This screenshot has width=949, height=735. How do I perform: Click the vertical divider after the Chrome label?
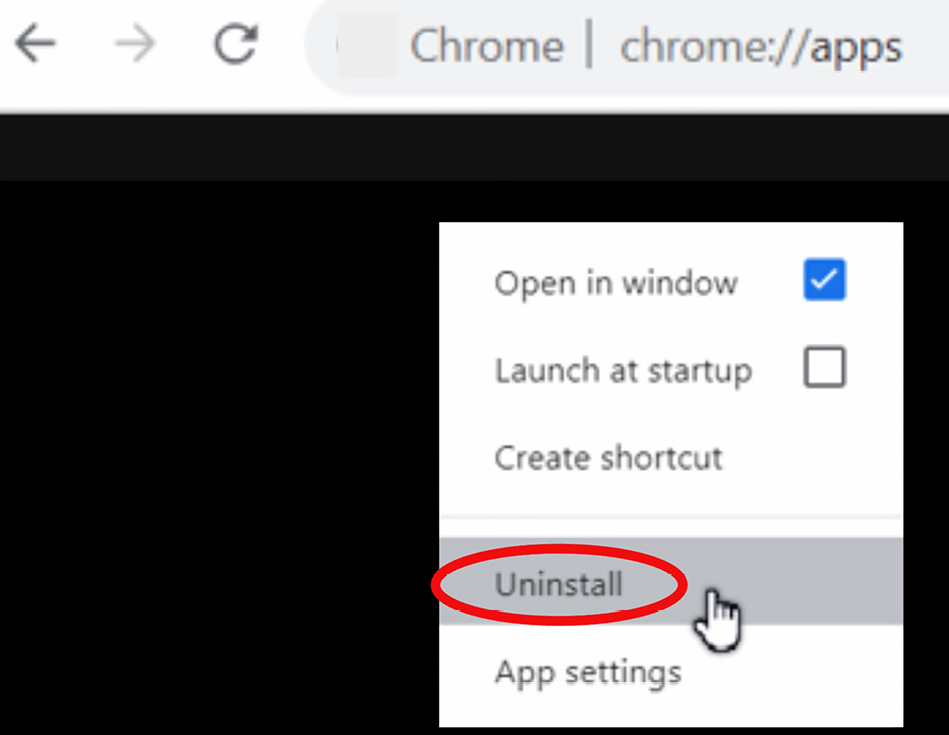589,44
